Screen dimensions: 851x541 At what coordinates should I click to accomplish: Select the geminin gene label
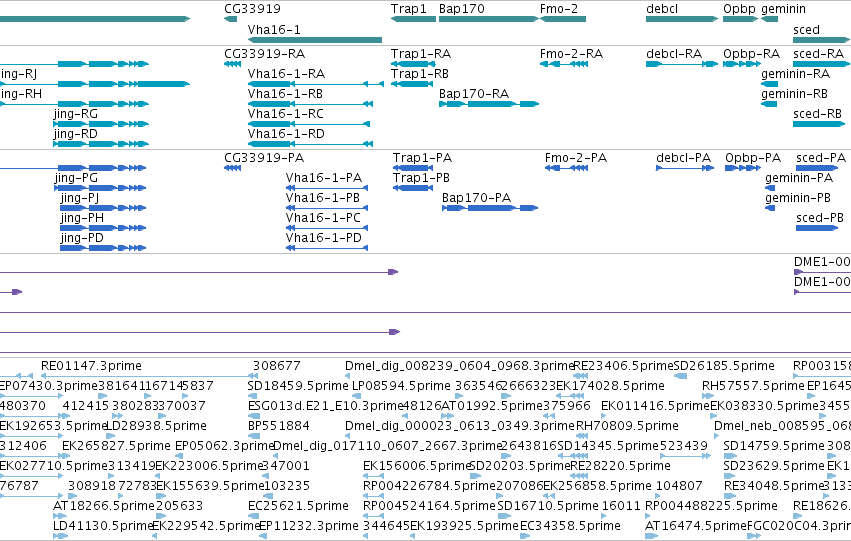click(x=783, y=9)
